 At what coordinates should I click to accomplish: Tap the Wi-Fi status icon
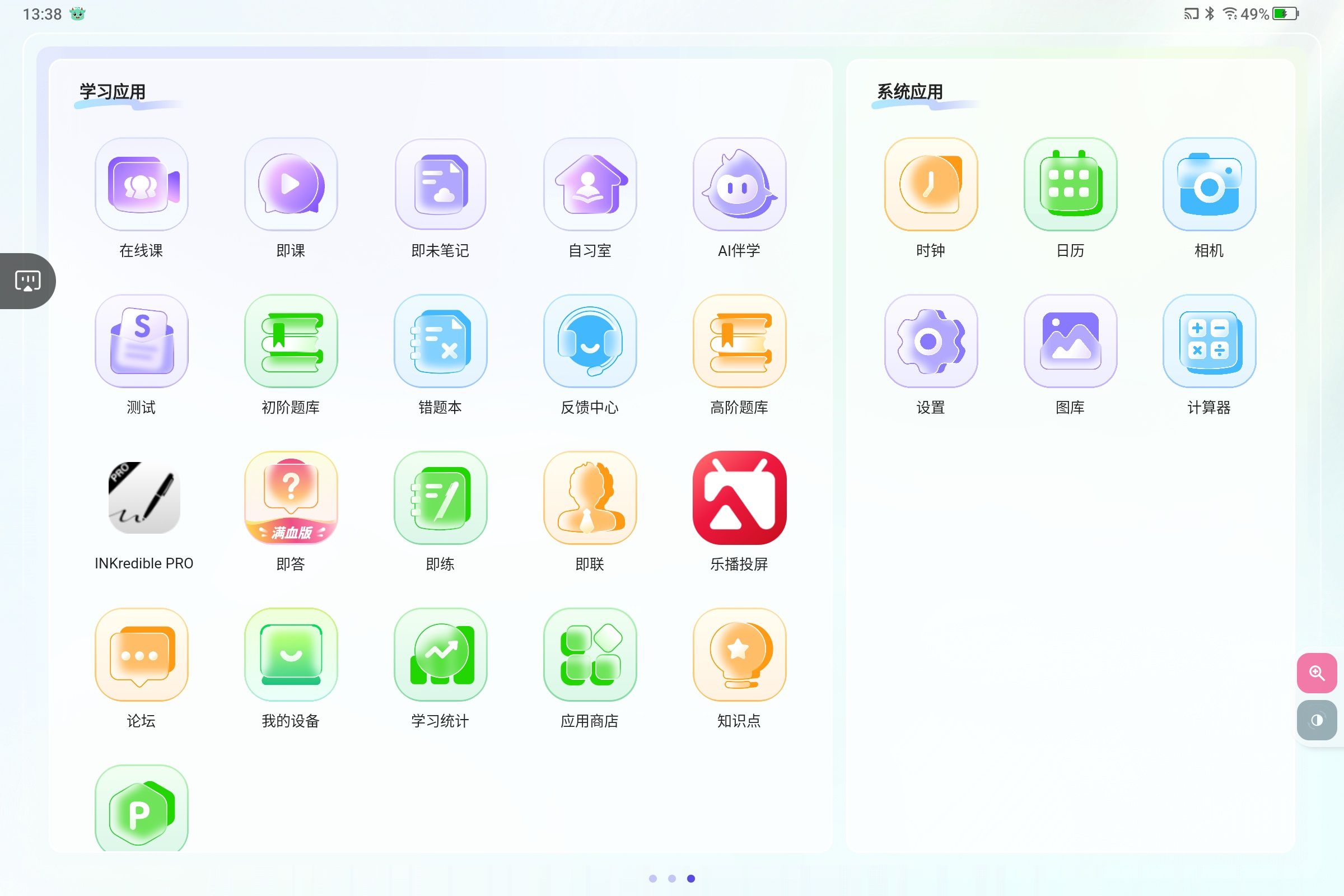point(1230,13)
